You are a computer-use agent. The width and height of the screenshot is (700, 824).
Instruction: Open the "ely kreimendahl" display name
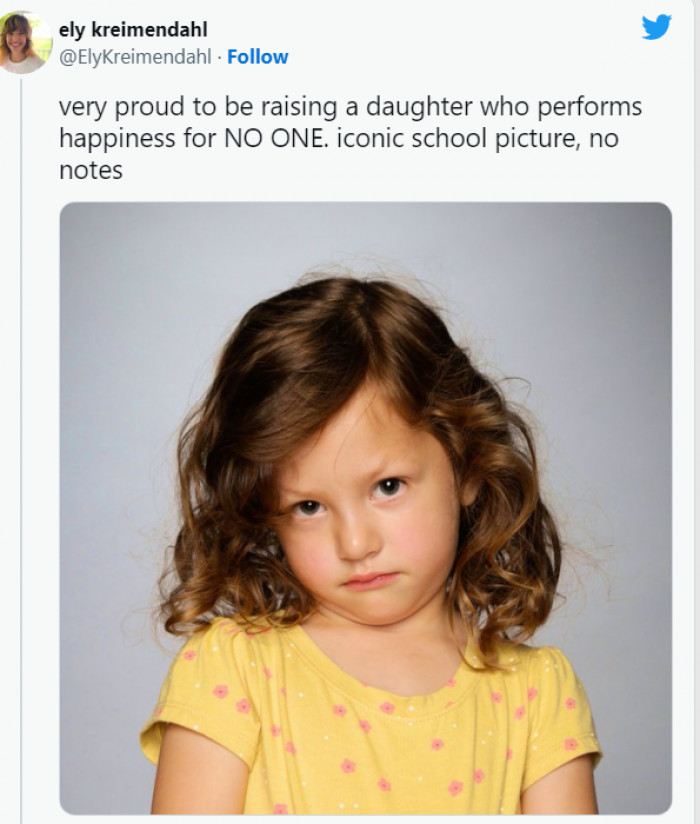[134, 30]
